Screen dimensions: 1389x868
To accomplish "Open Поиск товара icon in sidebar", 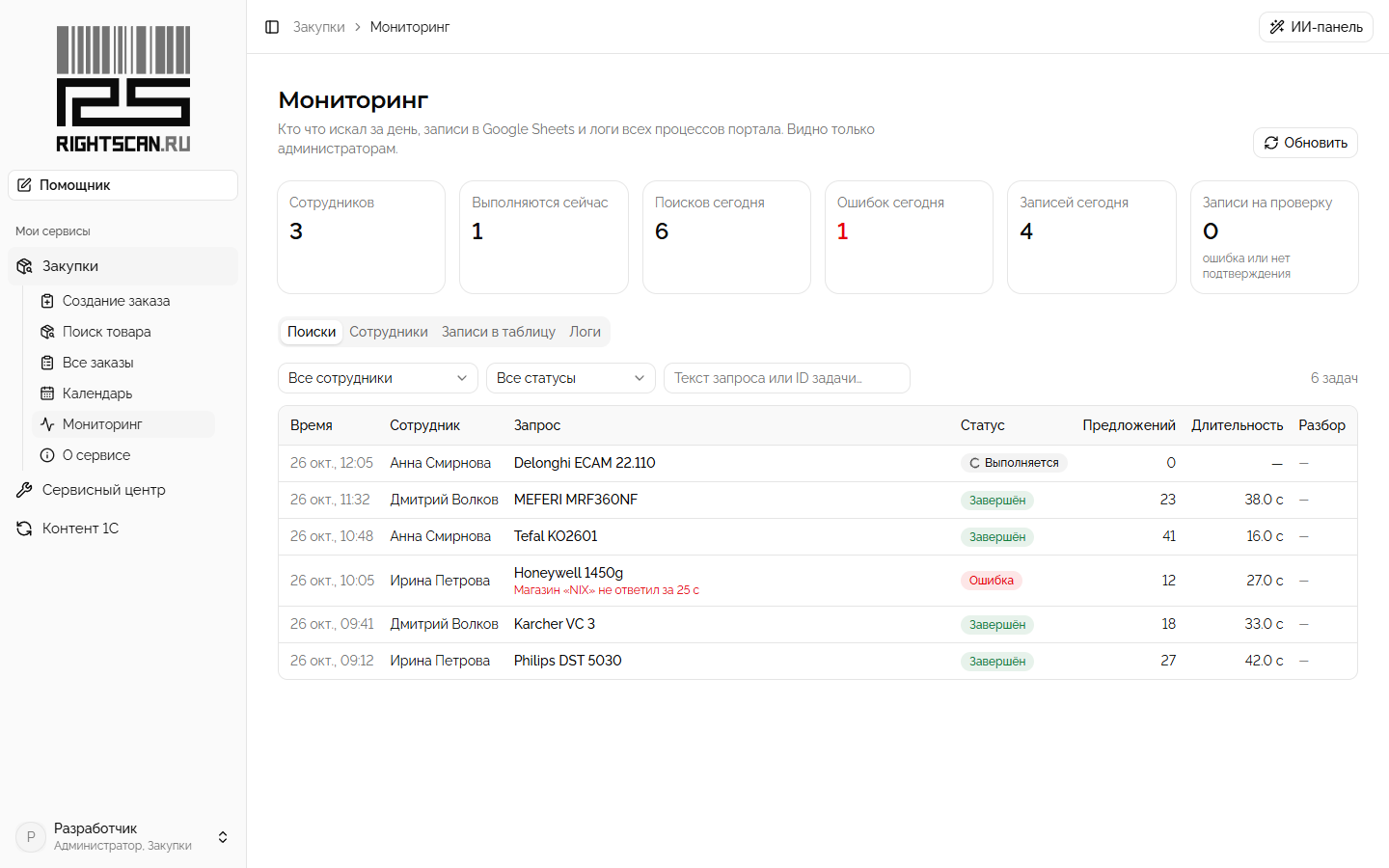I will click(x=47, y=332).
